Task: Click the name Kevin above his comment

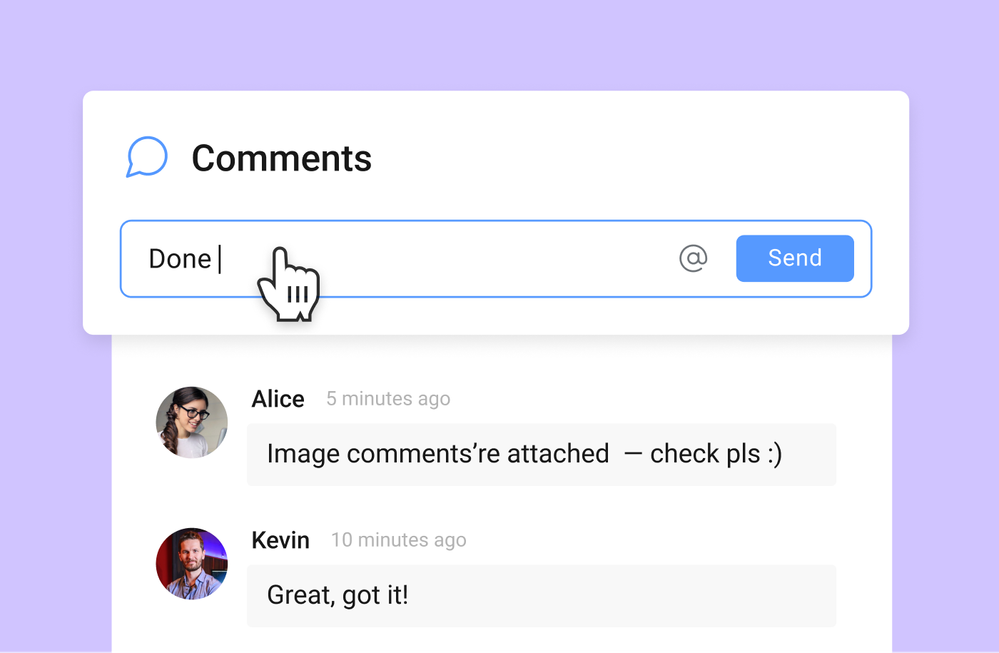Action: click(280, 540)
